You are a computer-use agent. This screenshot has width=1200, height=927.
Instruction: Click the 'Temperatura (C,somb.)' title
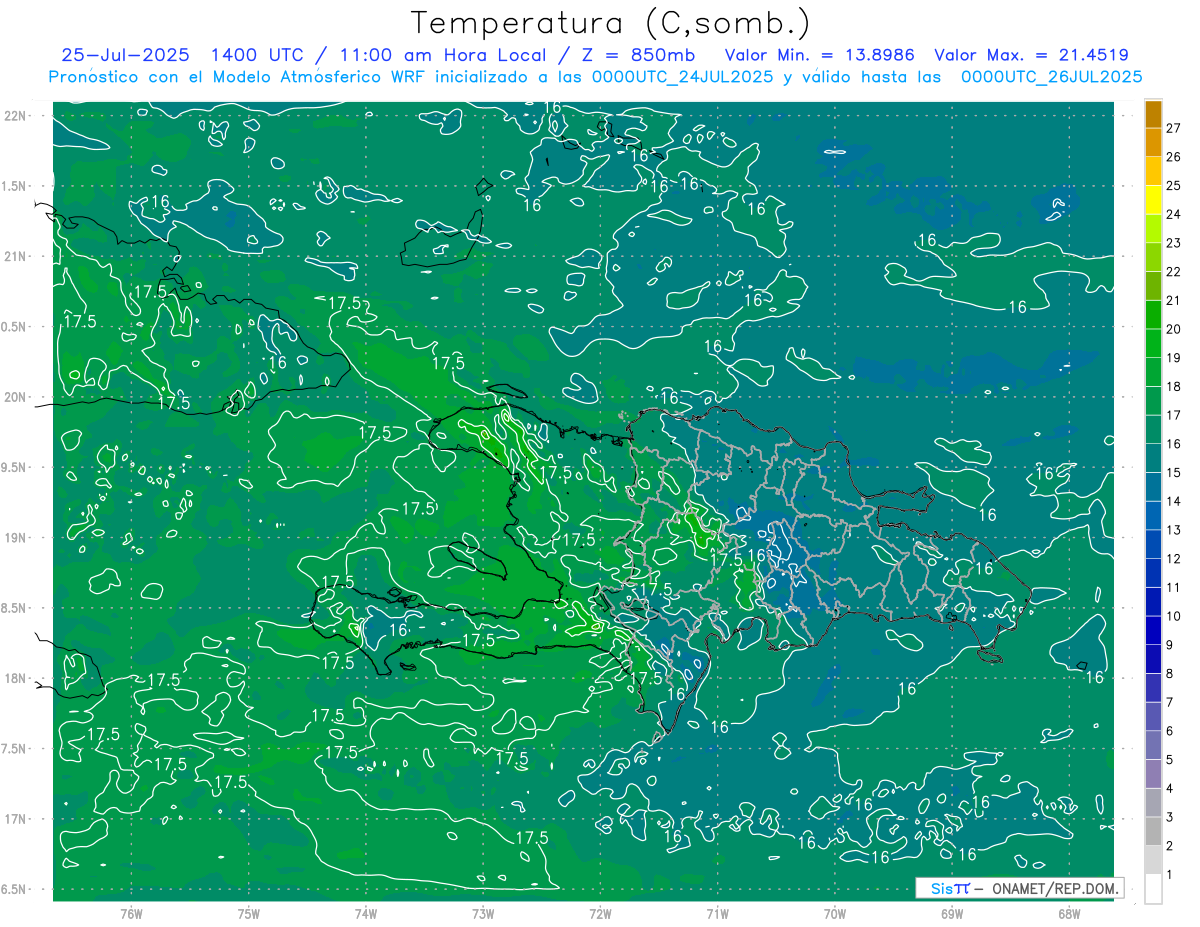pos(611,23)
